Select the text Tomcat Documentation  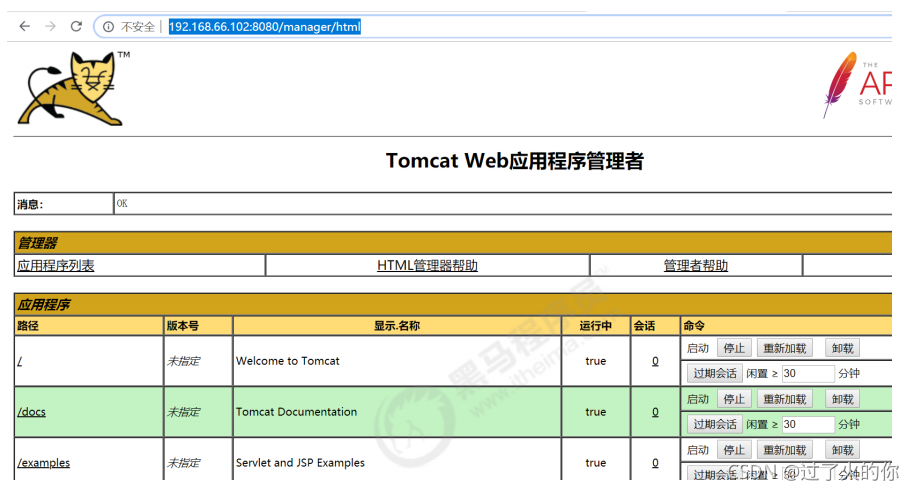296,412
